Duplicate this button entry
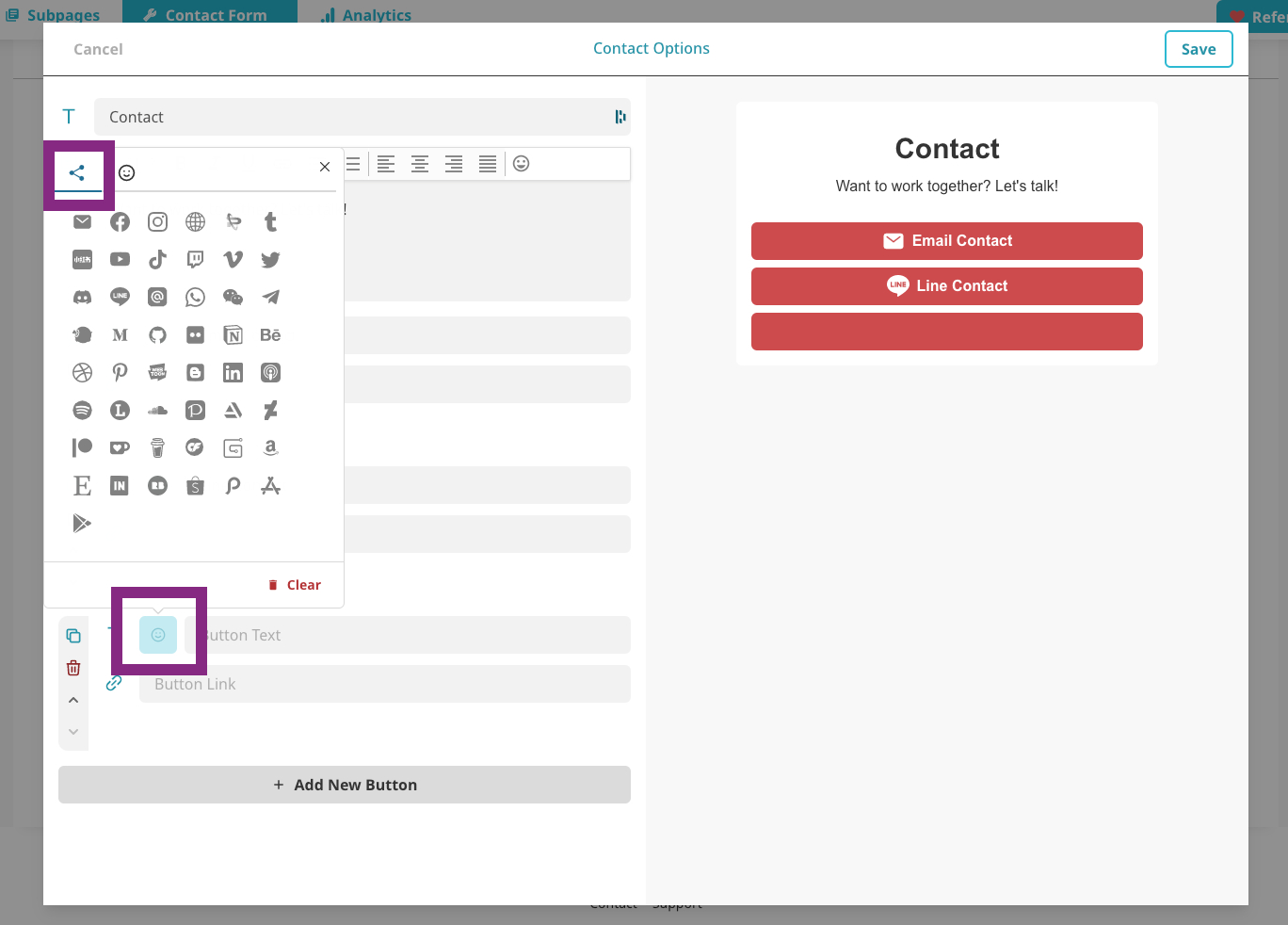 pyautogui.click(x=73, y=636)
